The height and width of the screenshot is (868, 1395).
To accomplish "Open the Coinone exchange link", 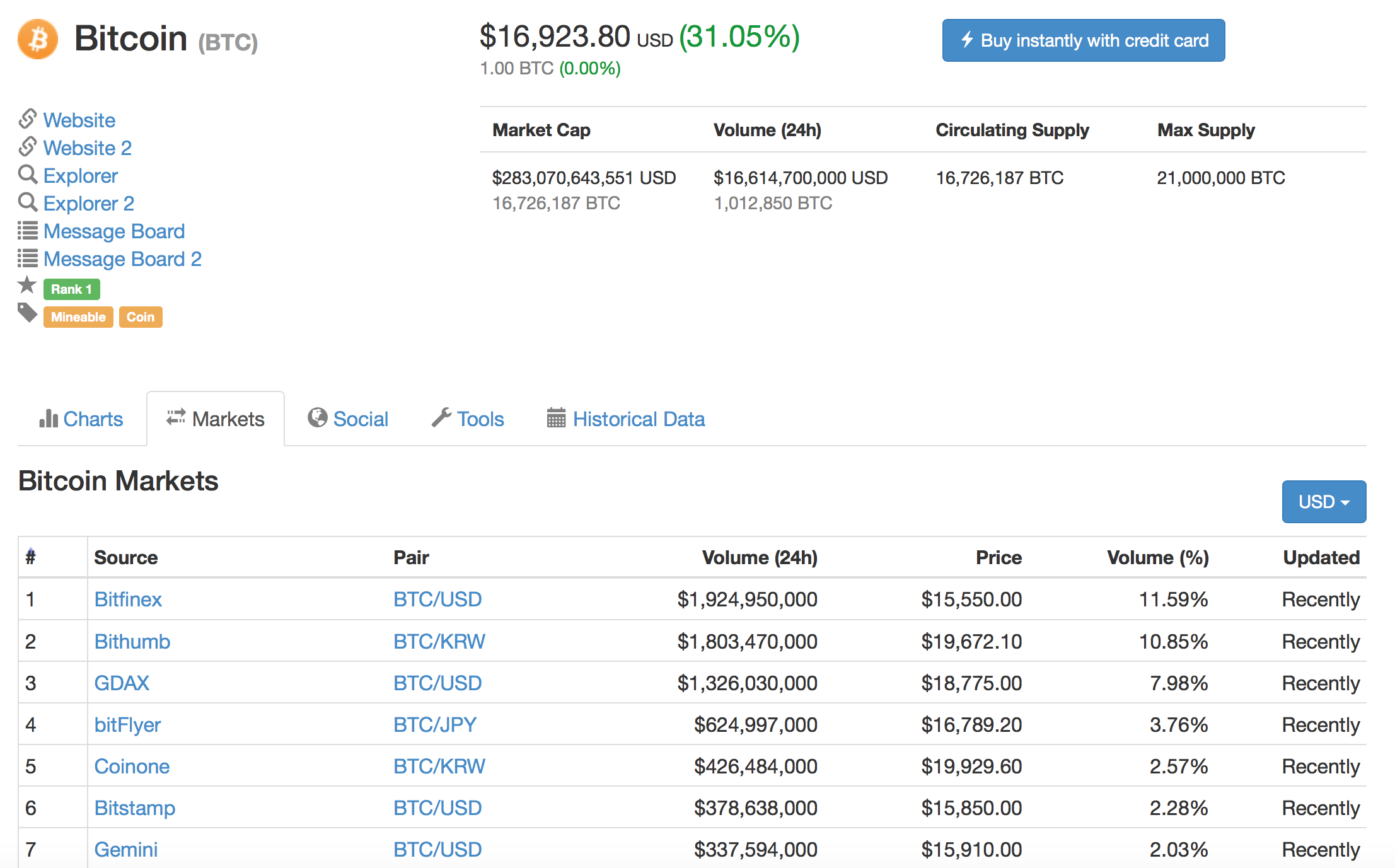I will pos(132,766).
